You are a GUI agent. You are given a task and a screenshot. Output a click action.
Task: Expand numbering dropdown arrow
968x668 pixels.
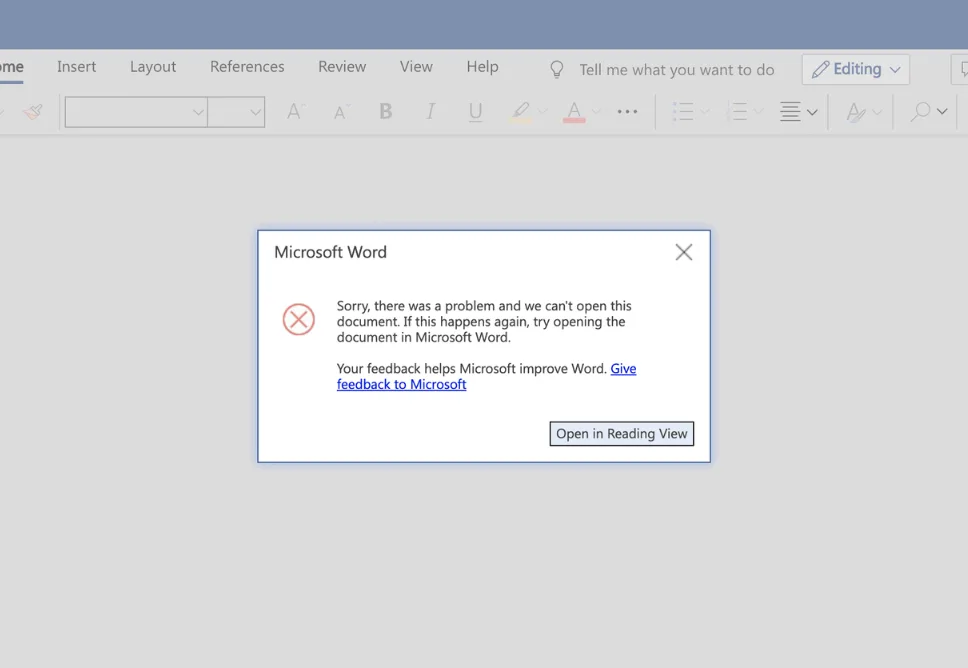[x=758, y=112]
